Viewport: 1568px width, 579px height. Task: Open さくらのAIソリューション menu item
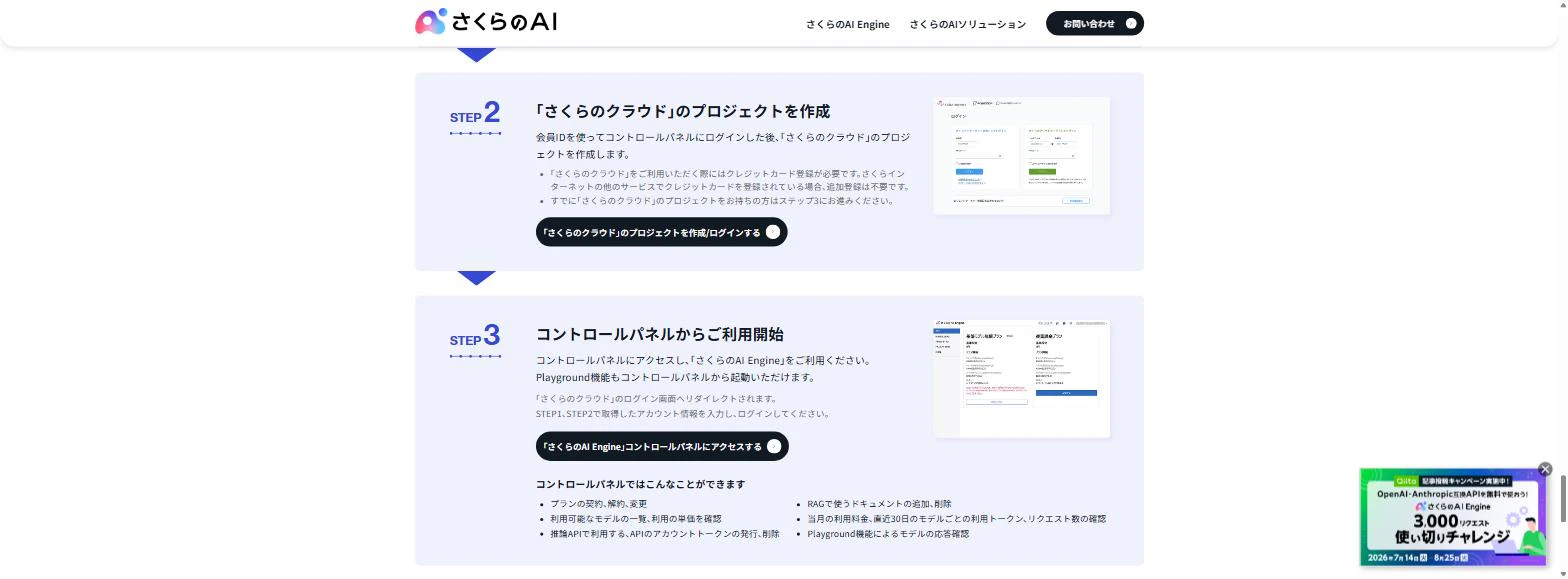tap(967, 24)
